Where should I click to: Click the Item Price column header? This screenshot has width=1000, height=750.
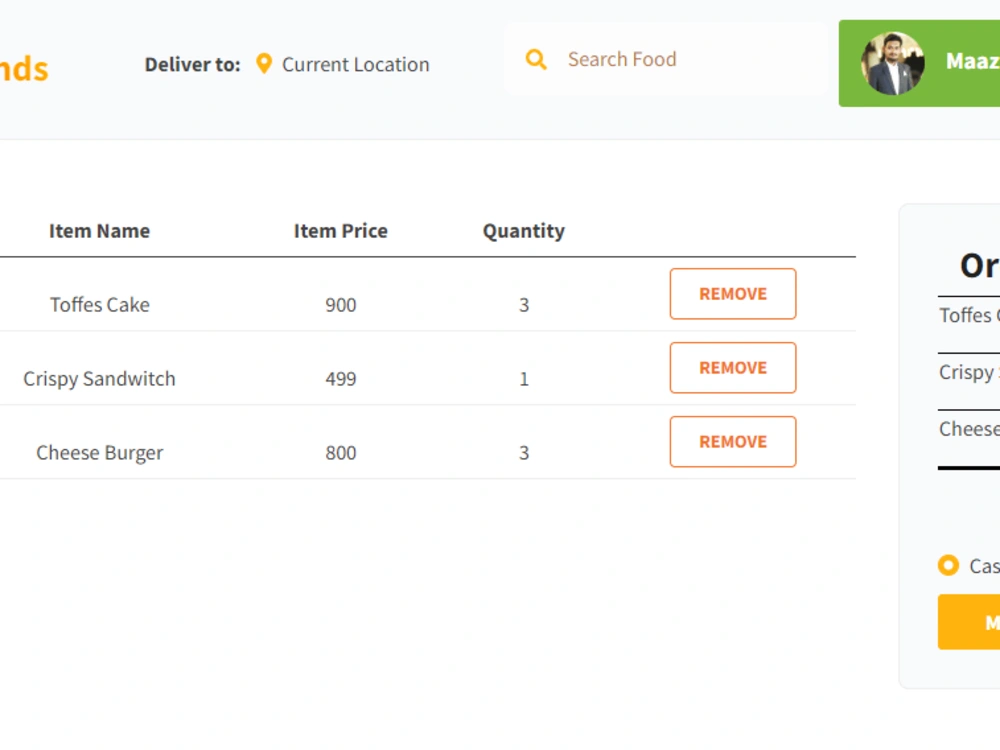pos(341,231)
